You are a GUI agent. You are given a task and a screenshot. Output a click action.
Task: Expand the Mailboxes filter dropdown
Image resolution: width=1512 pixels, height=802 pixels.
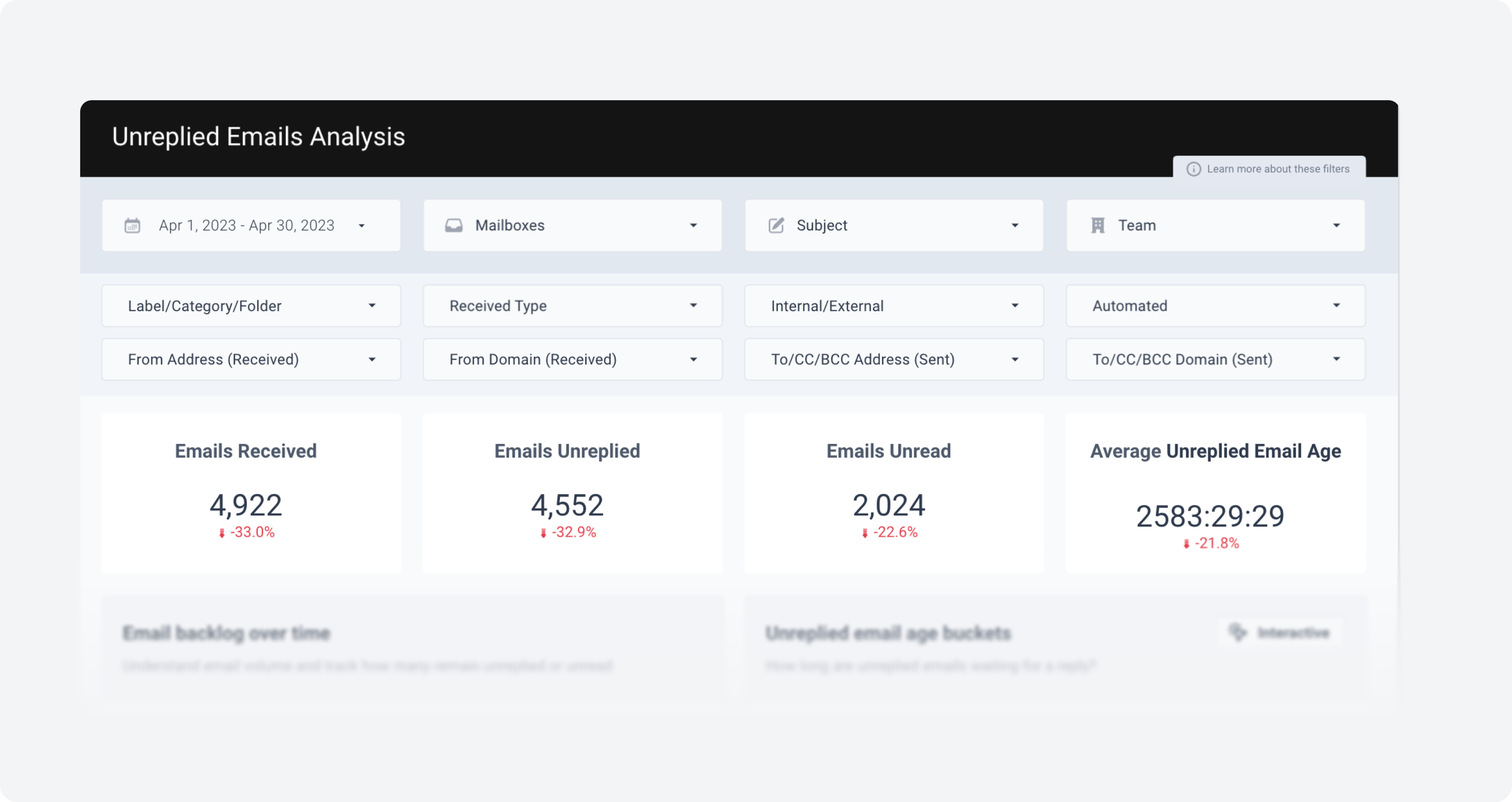693,225
